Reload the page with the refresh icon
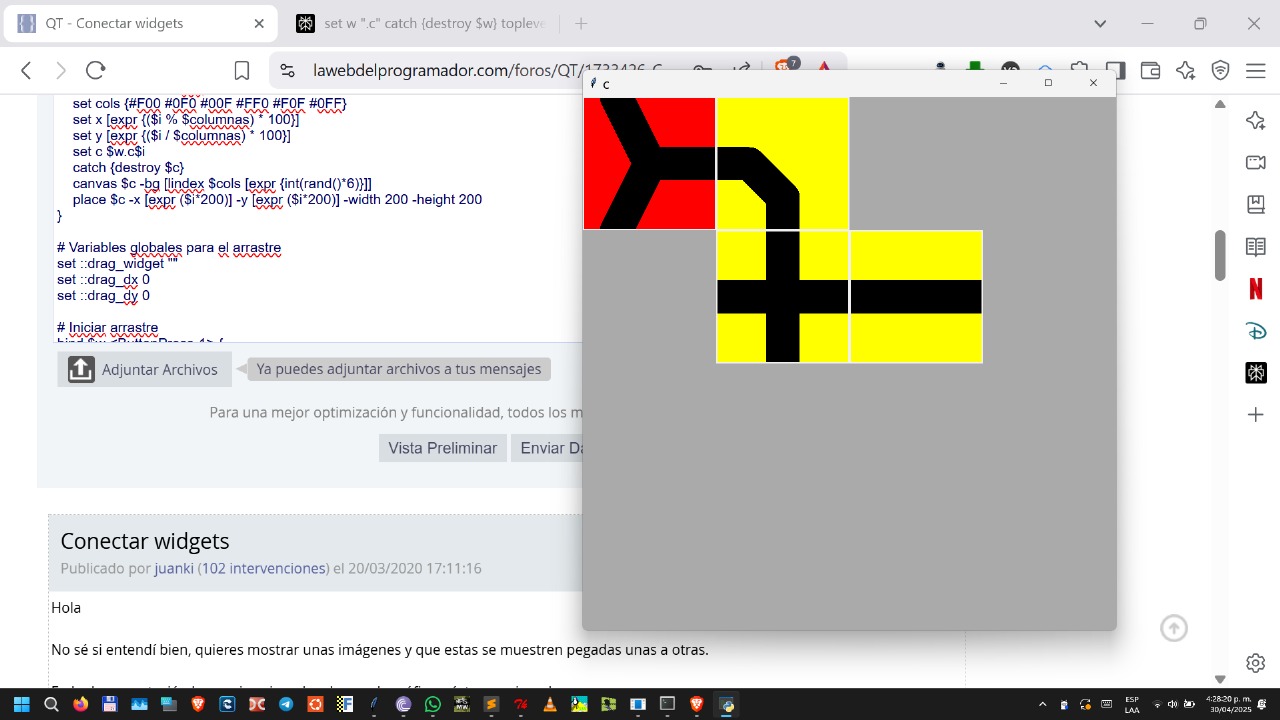 tap(96, 70)
